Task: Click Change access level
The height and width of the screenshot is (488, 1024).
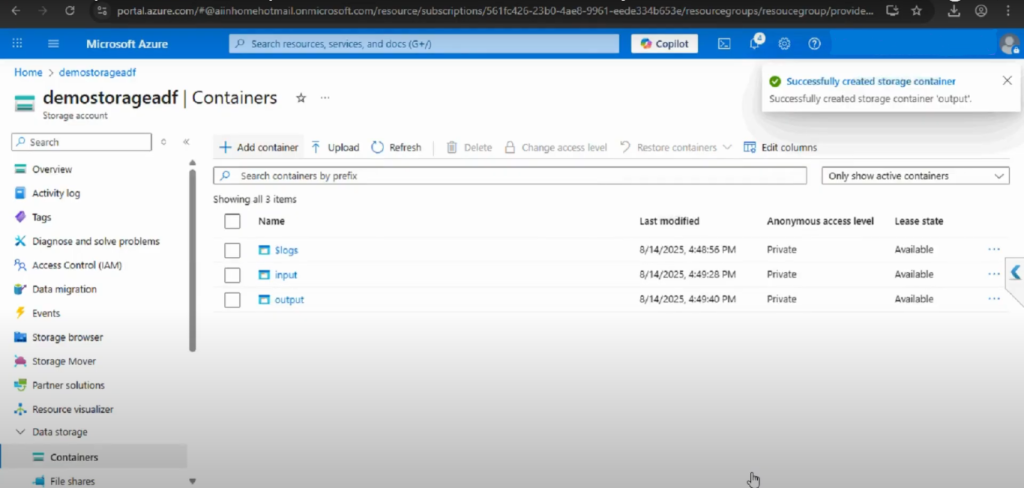Action: [x=556, y=148]
